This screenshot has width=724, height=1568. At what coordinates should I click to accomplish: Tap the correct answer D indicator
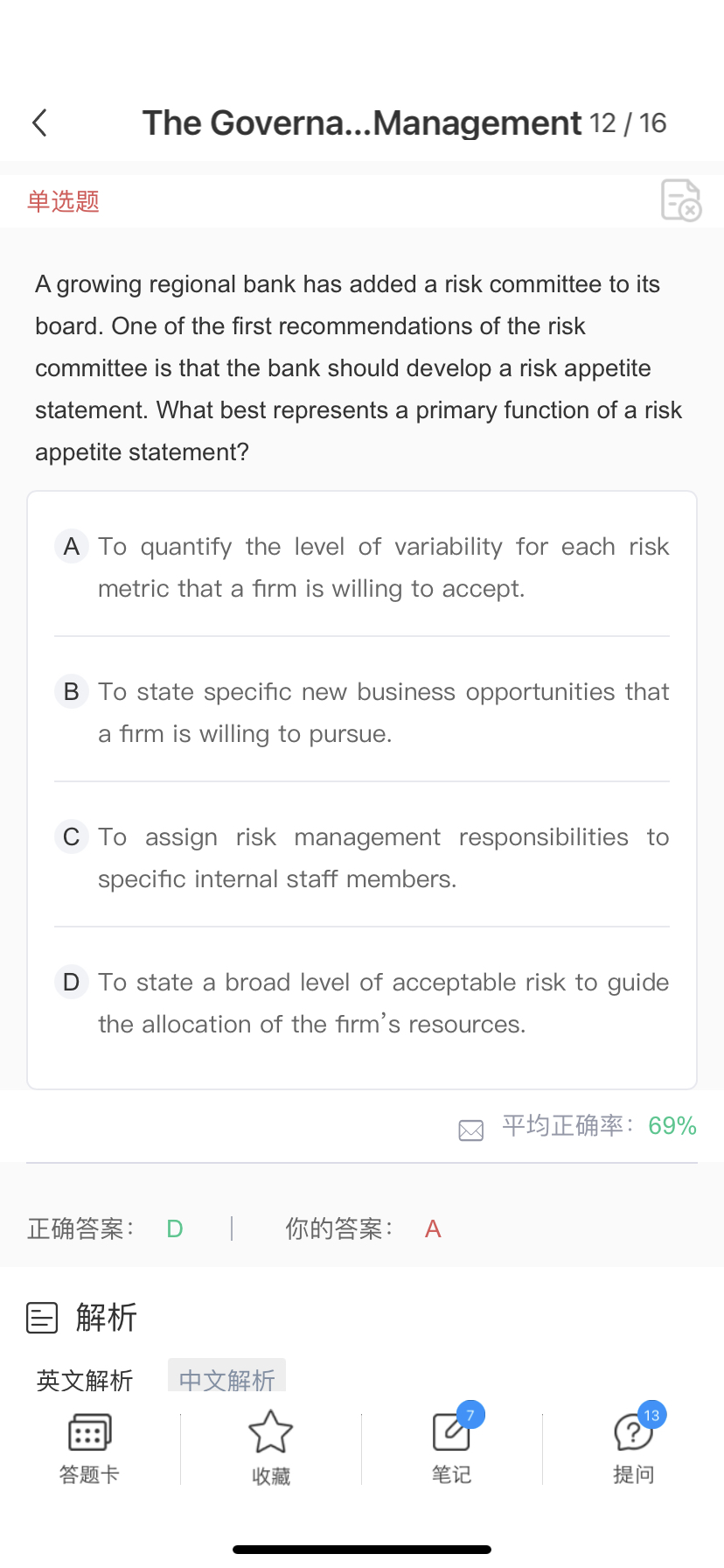tap(175, 1229)
